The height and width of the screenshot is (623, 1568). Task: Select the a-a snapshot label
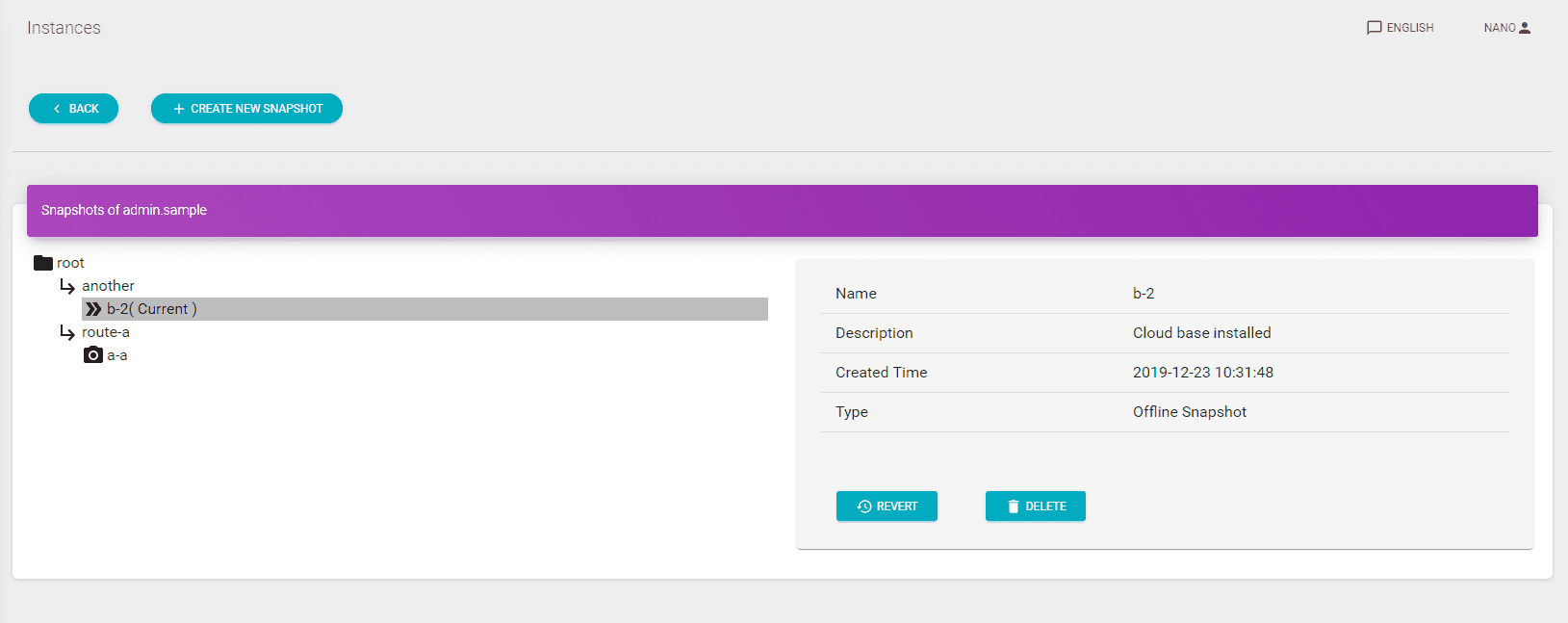click(116, 355)
